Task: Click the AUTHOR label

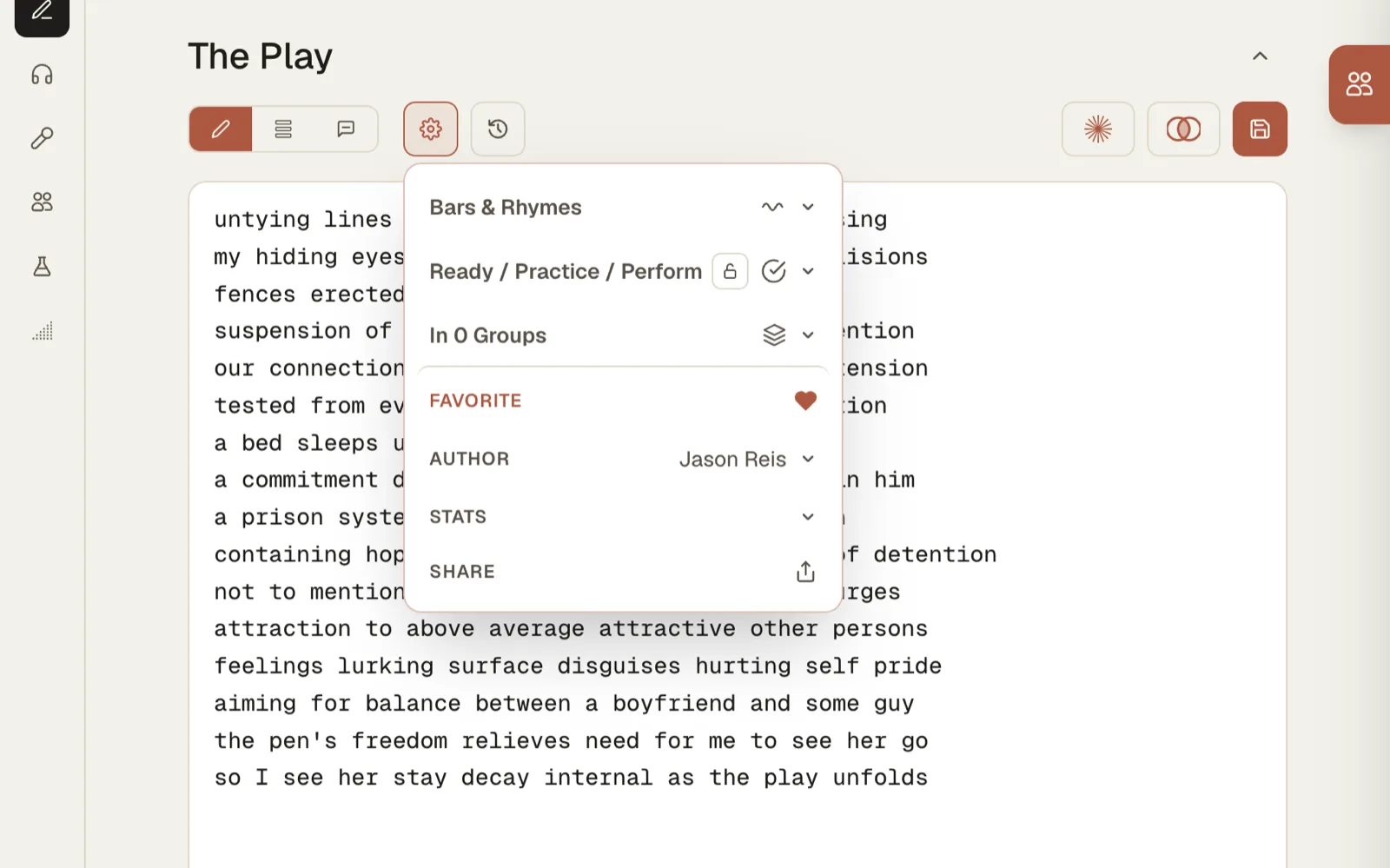Action: coord(469,459)
